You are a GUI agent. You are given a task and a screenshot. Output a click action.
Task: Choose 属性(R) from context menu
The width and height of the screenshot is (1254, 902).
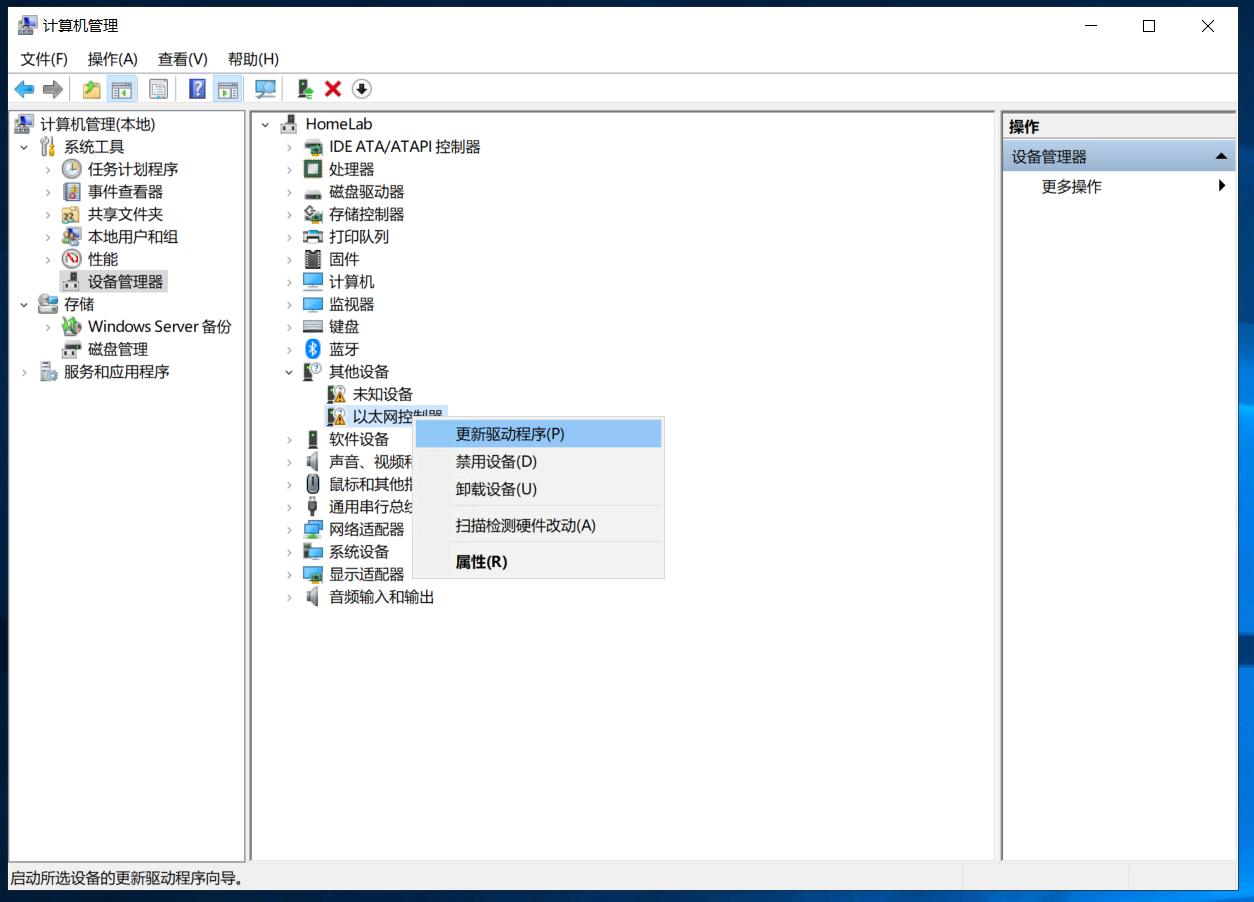click(x=538, y=562)
